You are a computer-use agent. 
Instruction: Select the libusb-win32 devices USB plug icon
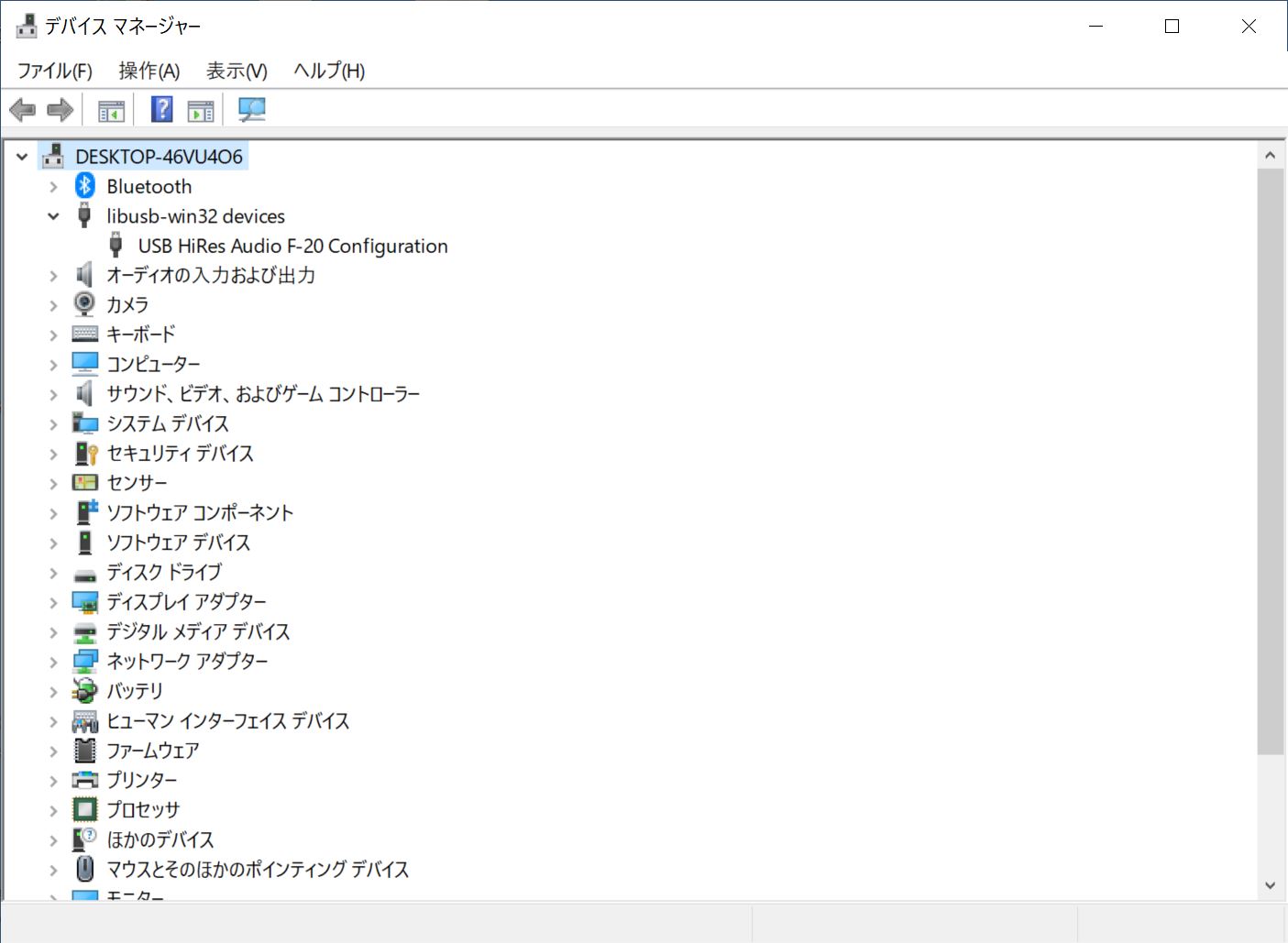pos(84,216)
